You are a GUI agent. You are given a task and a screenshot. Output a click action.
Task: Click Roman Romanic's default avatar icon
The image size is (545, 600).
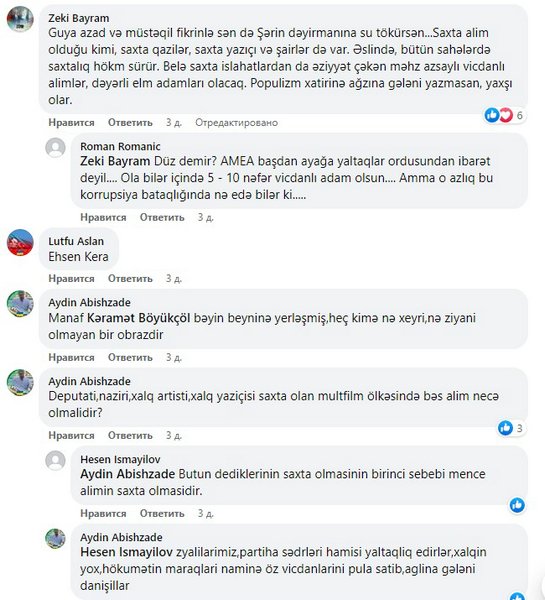[55, 148]
